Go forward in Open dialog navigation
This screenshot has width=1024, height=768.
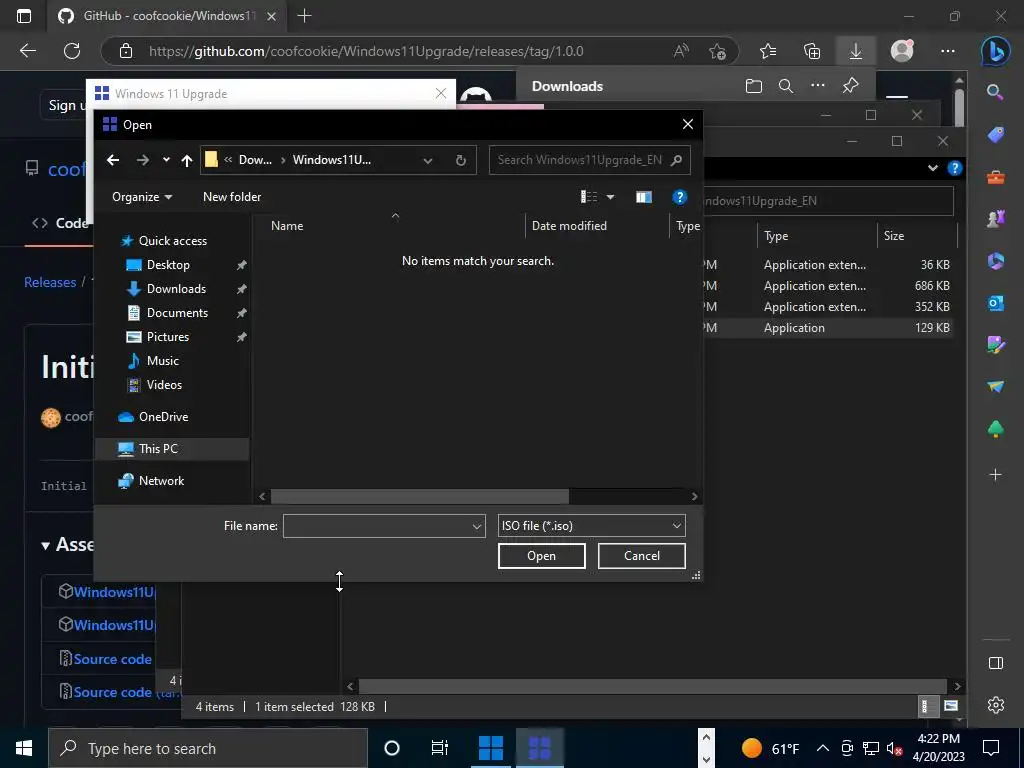coord(142,160)
